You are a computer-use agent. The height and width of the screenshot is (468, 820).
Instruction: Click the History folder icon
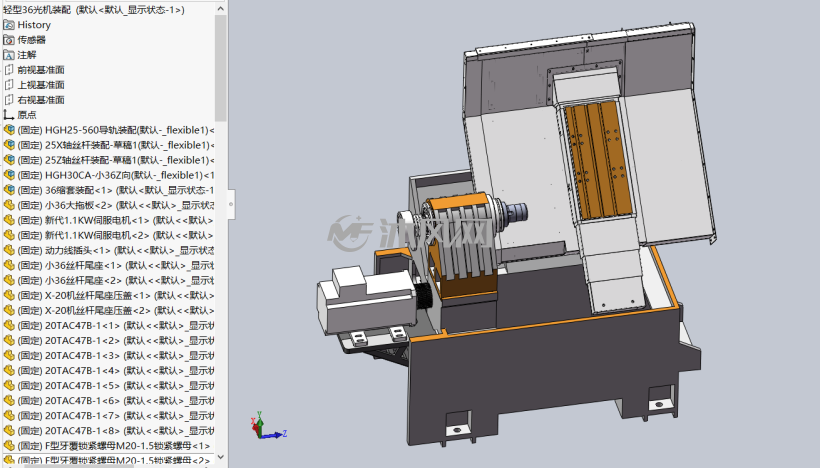pyautogui.click(x=8, y=25)
